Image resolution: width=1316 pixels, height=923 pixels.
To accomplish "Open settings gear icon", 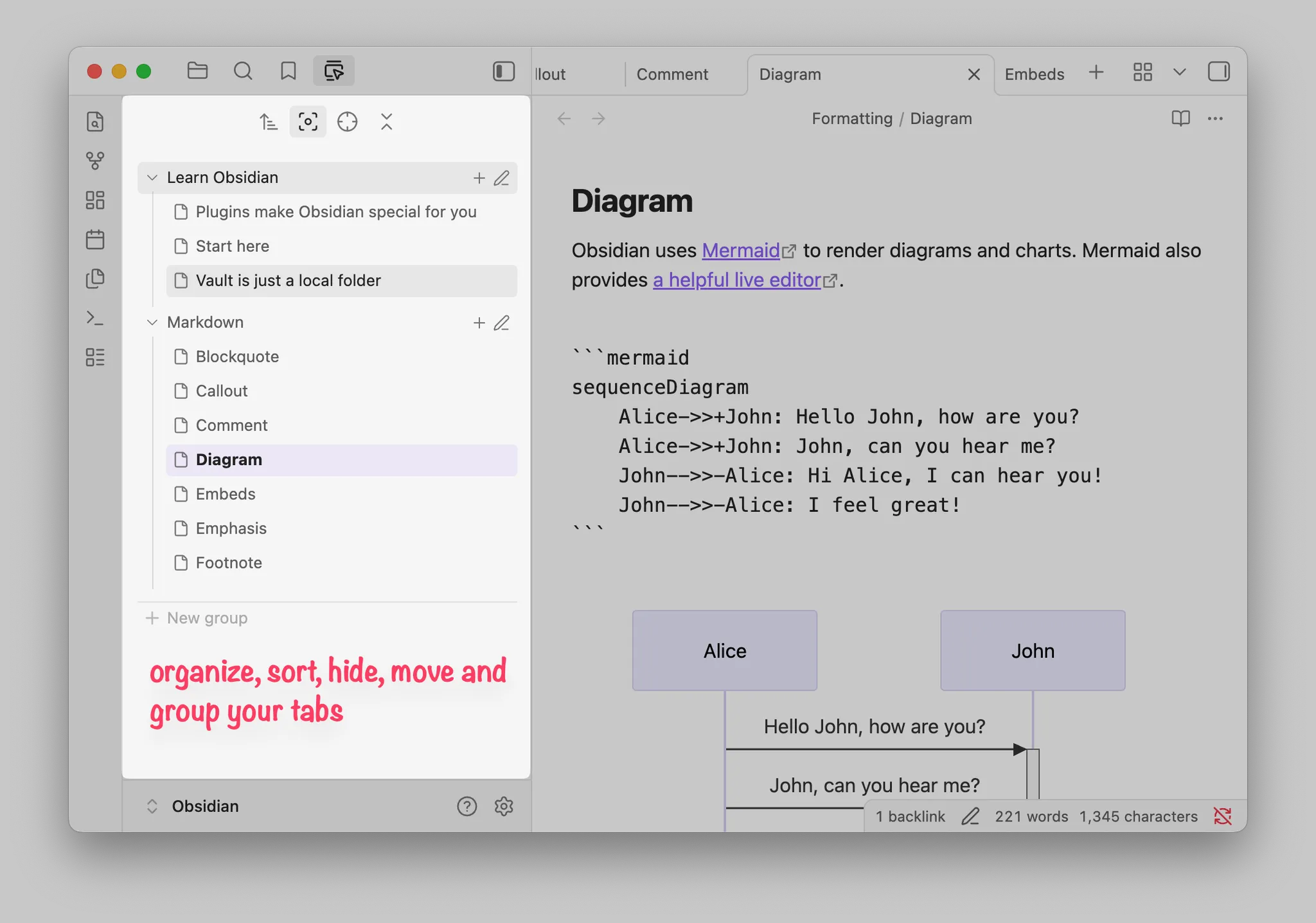I will 504,806.
